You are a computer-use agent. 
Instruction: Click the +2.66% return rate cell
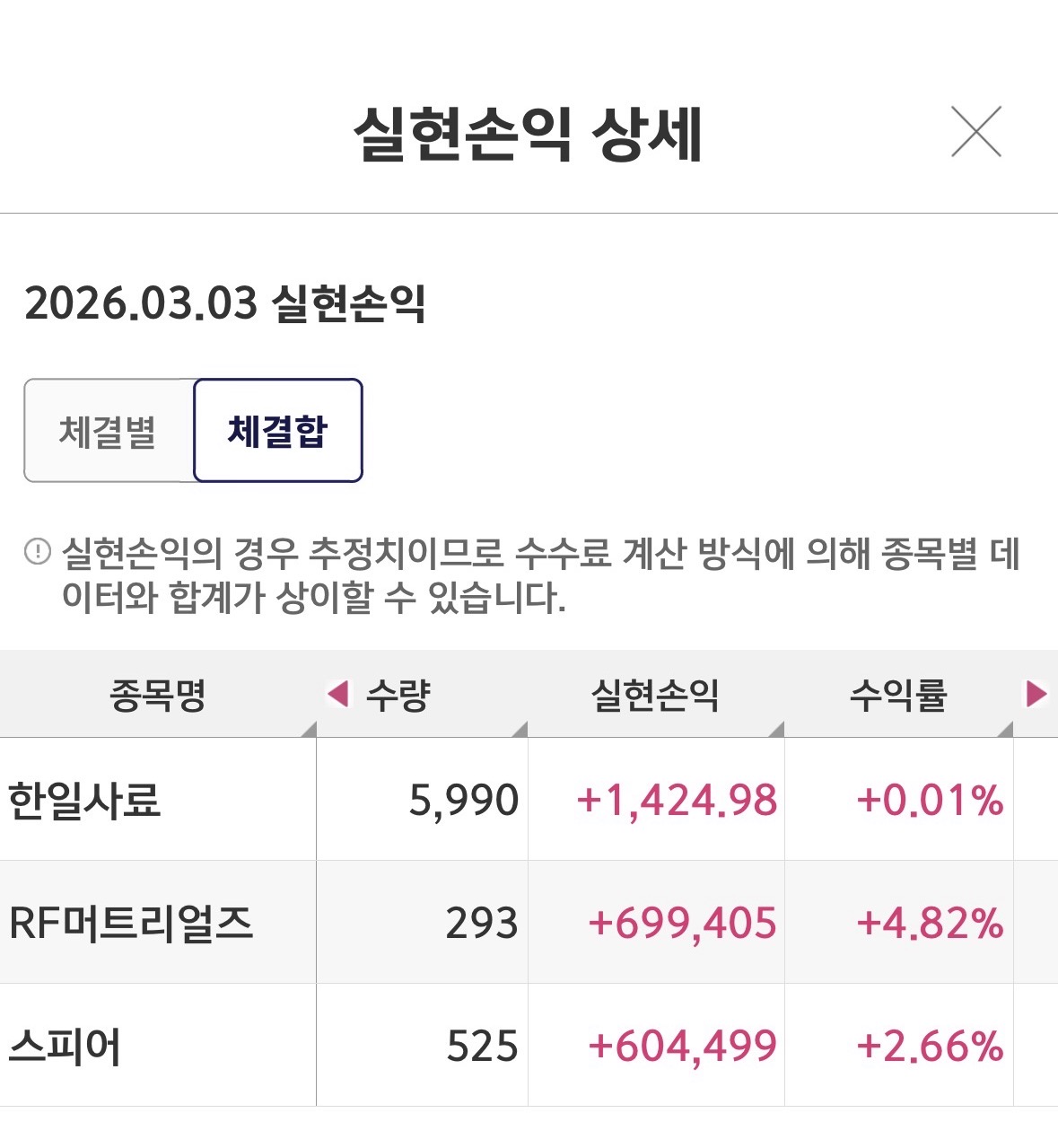(930, 1046)
